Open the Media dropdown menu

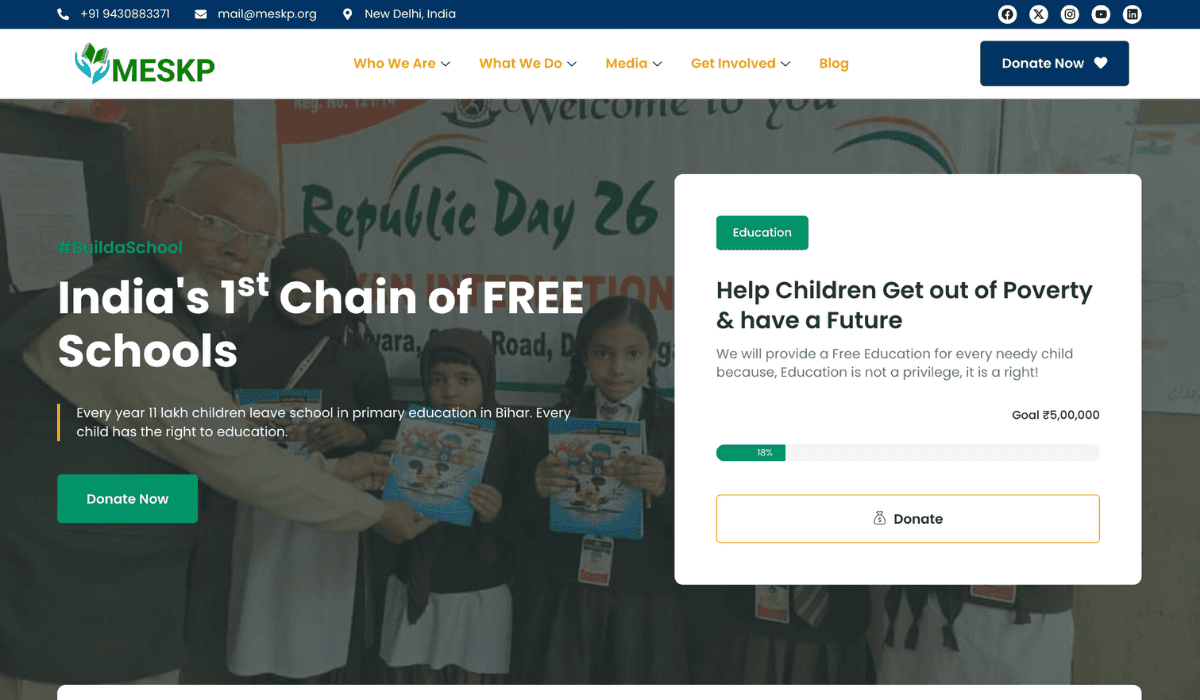pos(634,63)
